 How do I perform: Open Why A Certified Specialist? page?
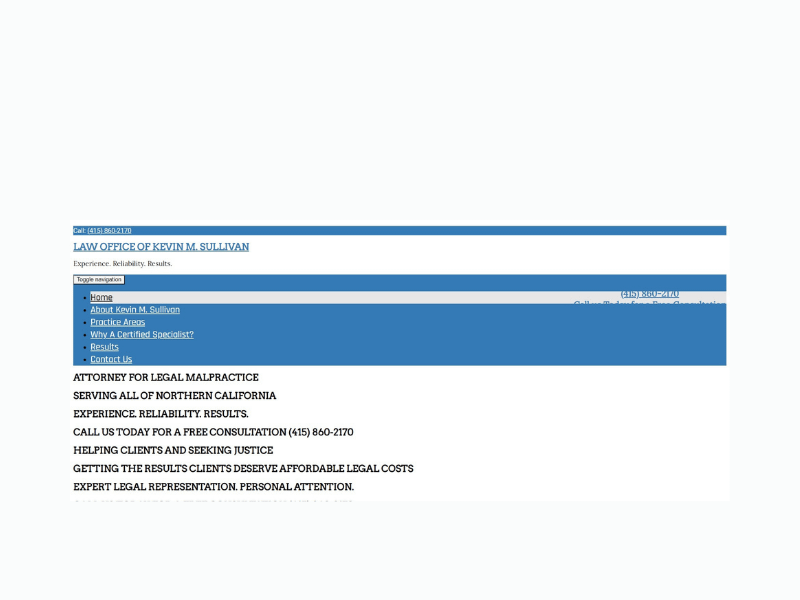click(142, 335)
